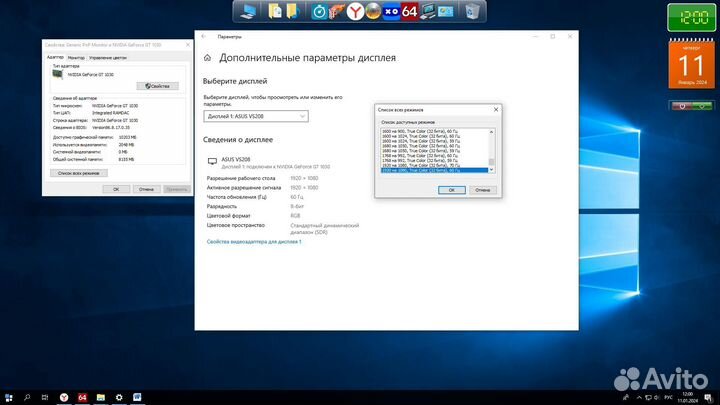
Task: Open the computer icon in the top dock
Action: click(248, 11)
